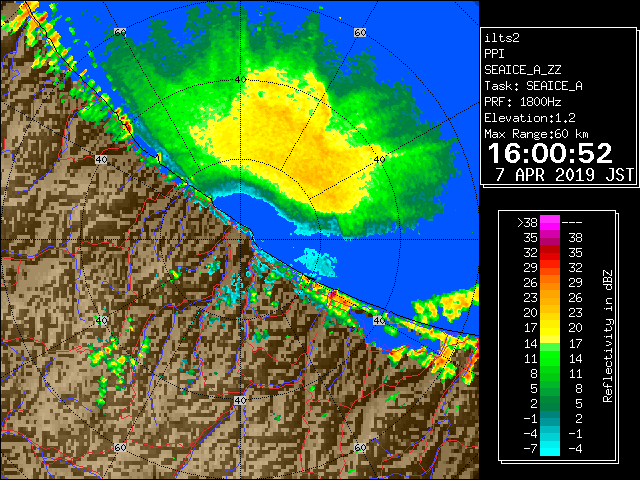Select the "PPI" scan type text
The height and width of the screenshot is (480, 640).
pyautogui.click(x=494, y=54)
